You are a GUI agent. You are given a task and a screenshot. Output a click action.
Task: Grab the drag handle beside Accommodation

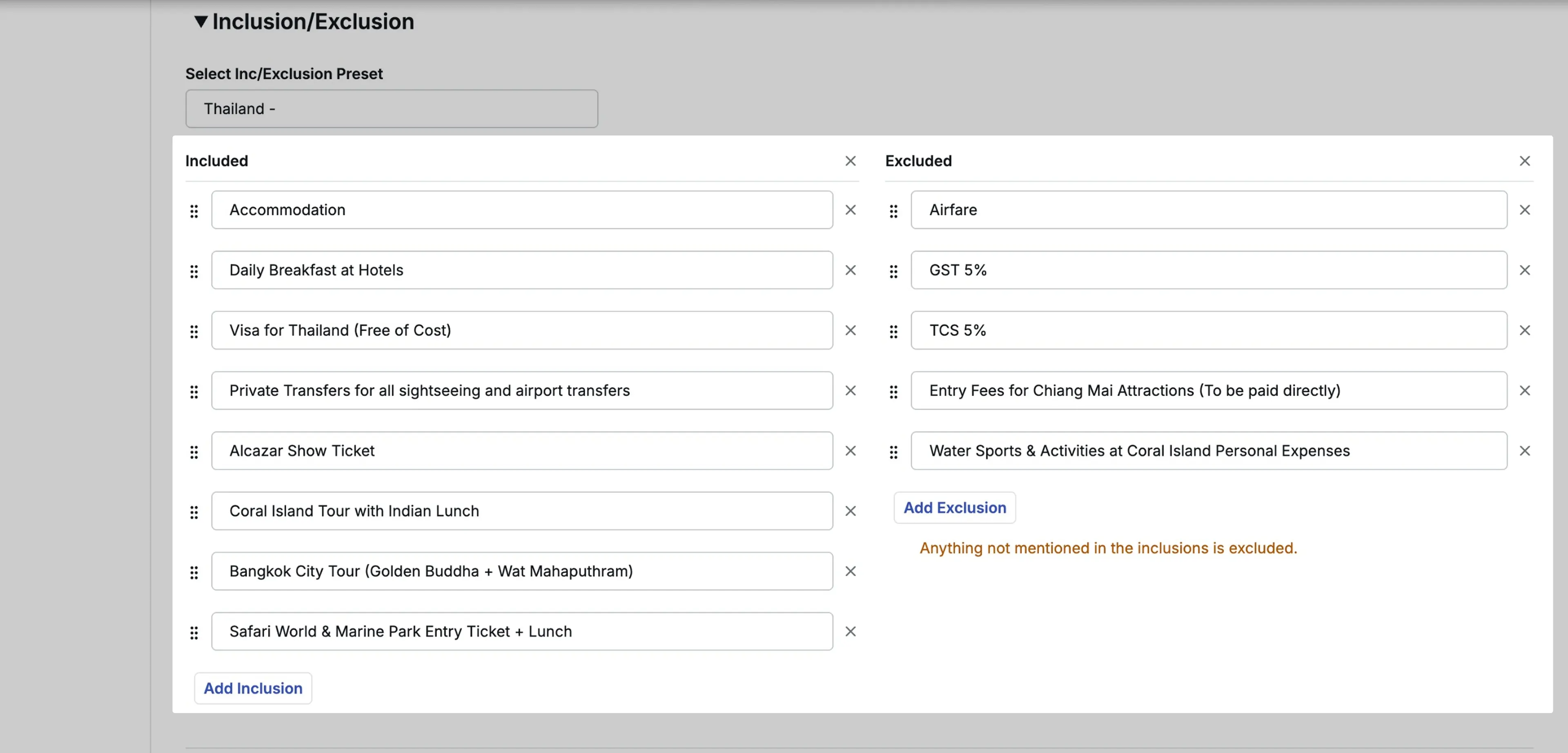click(194, 211)
